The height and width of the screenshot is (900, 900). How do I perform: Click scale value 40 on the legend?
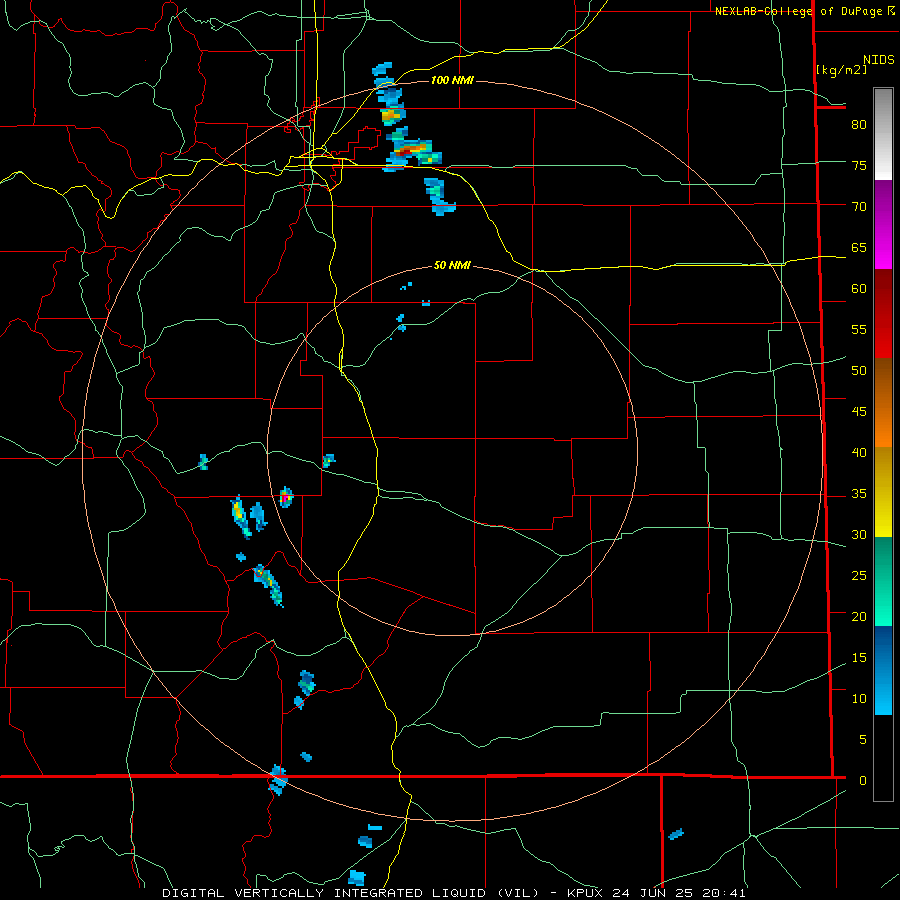859,452
